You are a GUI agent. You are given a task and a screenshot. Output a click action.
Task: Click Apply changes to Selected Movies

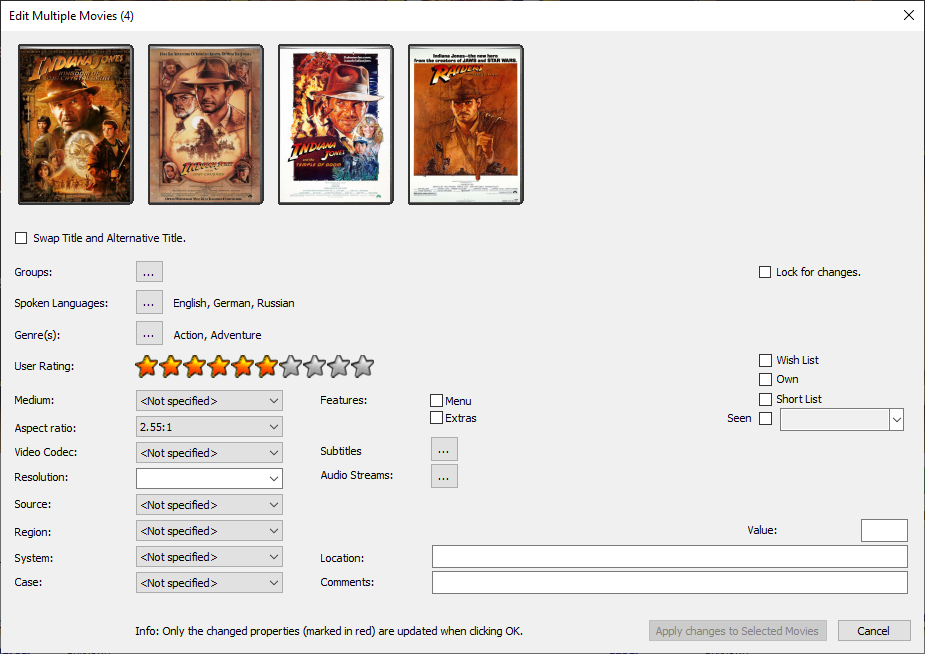tap(737, 630)
